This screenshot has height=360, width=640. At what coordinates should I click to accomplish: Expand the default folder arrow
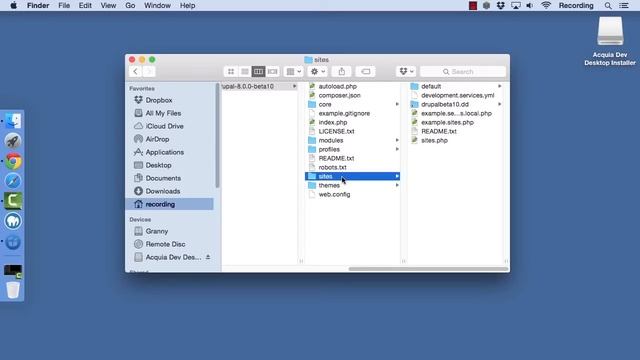500,87
